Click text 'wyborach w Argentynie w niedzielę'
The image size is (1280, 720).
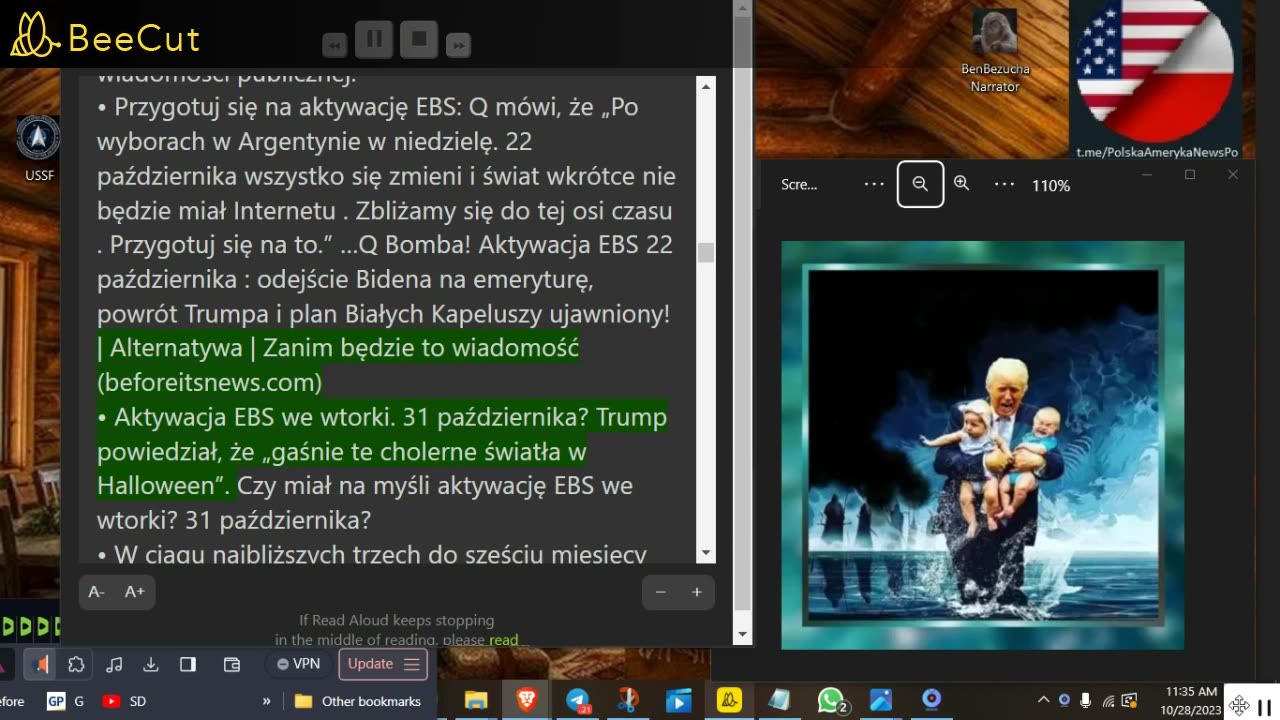click(297, 142)
